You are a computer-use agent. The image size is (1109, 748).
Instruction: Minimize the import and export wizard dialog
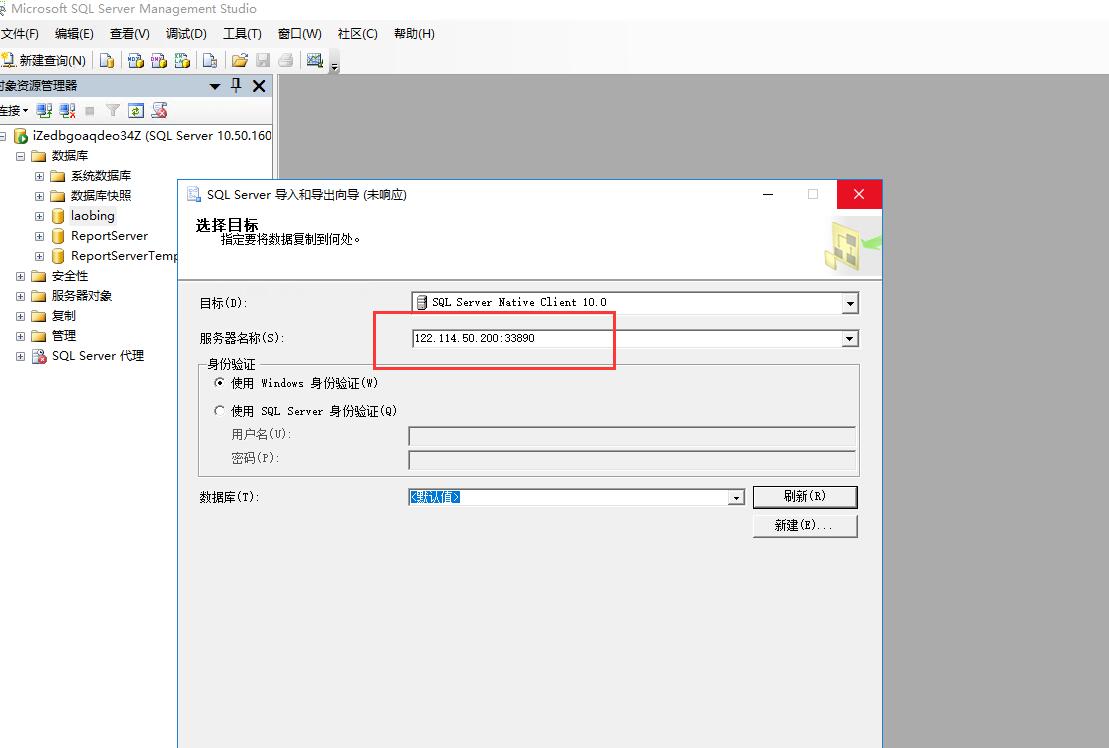coord(767,194)
